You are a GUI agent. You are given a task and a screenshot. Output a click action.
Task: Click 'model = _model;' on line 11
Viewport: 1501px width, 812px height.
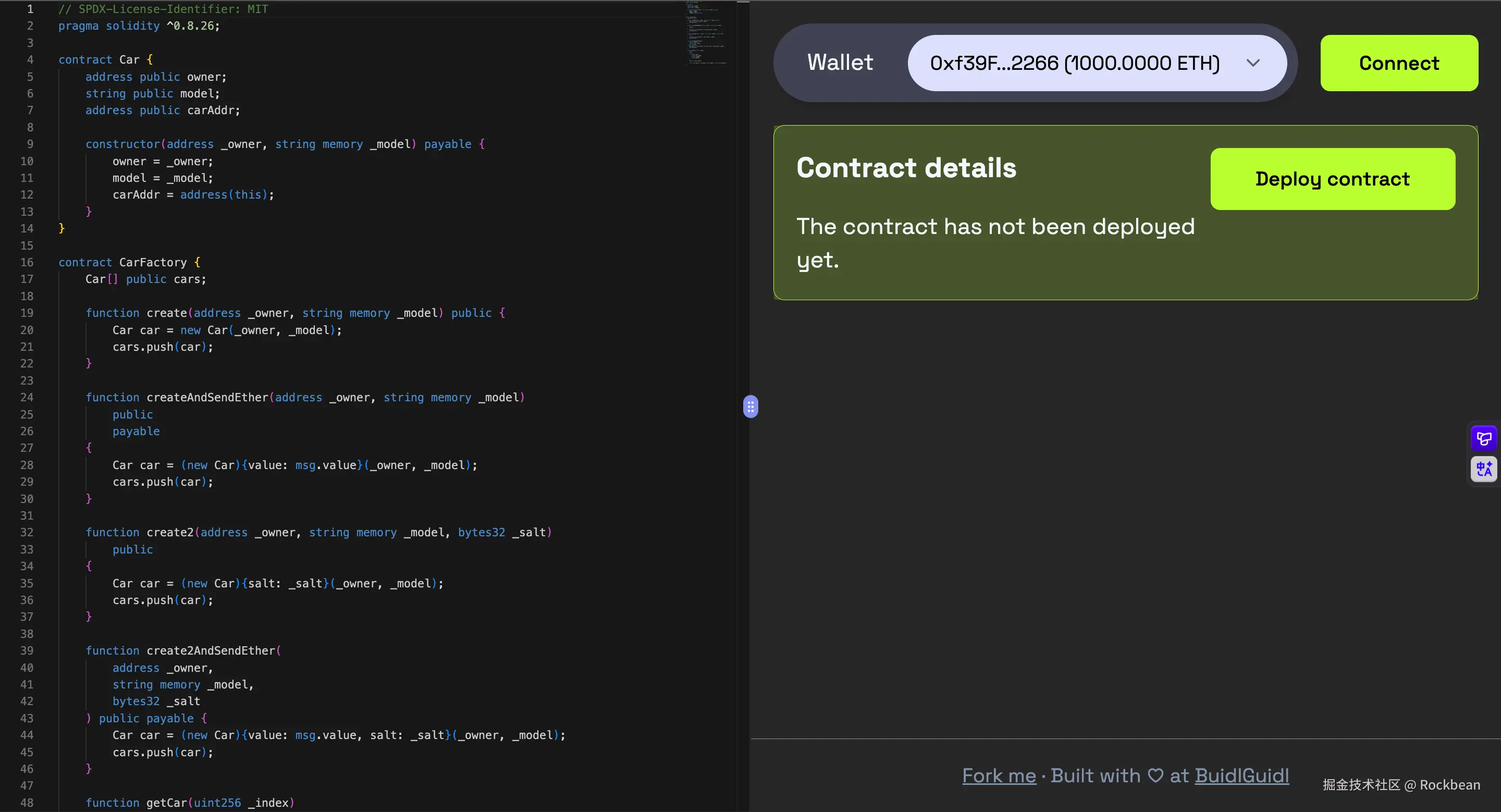(x=163, y=178)
